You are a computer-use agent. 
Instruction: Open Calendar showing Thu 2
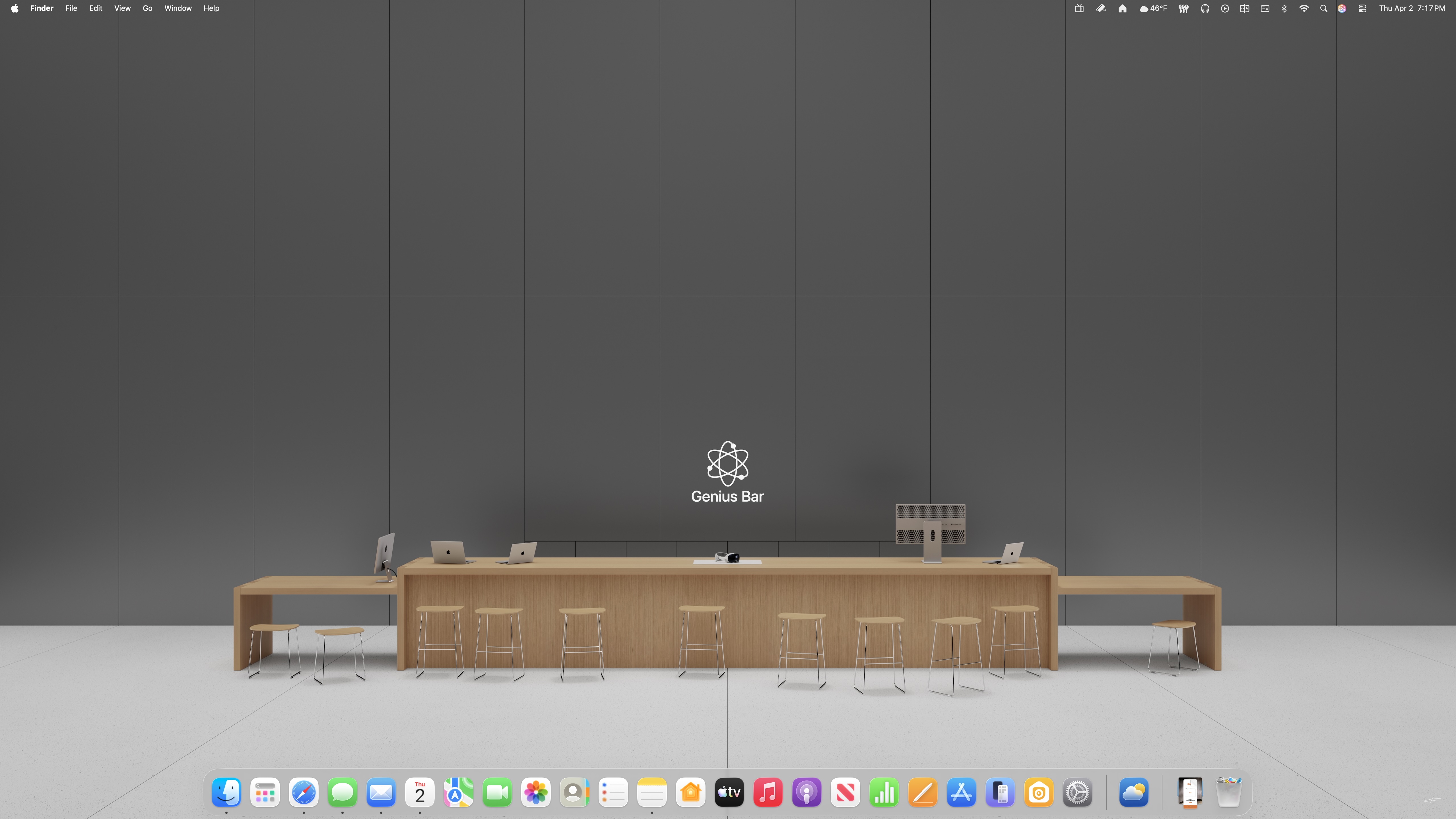coord(420,793)
